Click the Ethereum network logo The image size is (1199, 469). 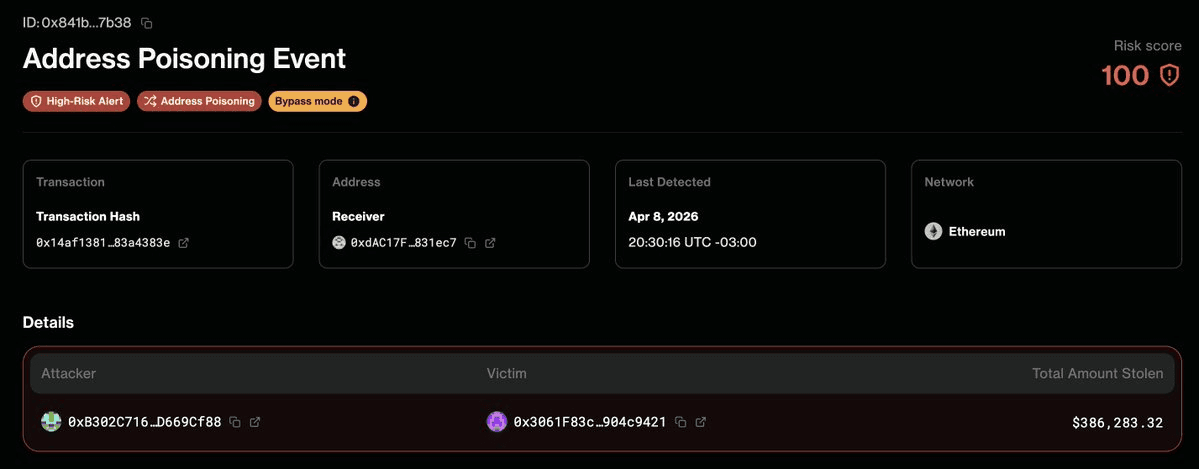[933, 231]
